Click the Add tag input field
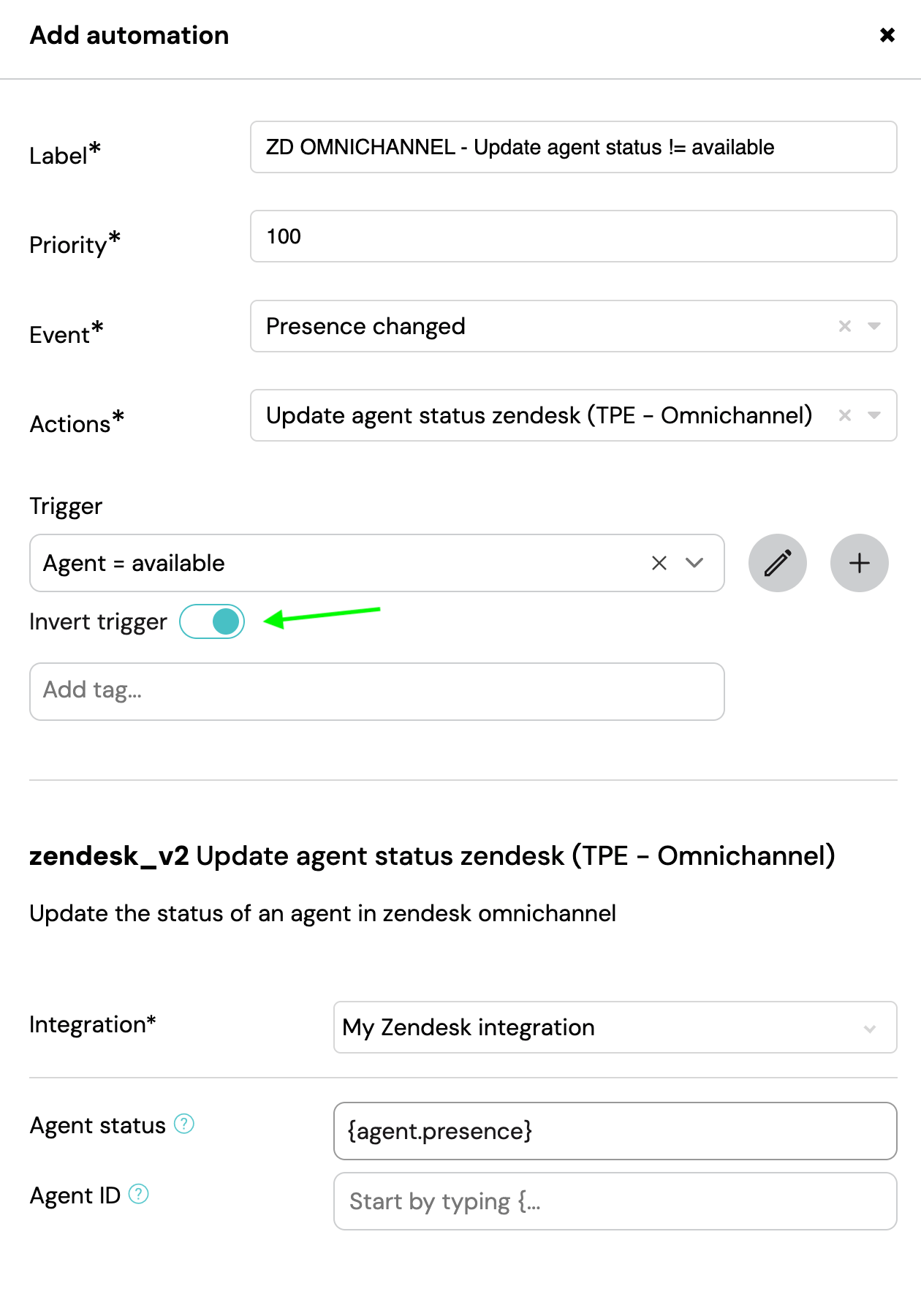The width and height of the screenshot is (921, 1316). tap(376, 691)
